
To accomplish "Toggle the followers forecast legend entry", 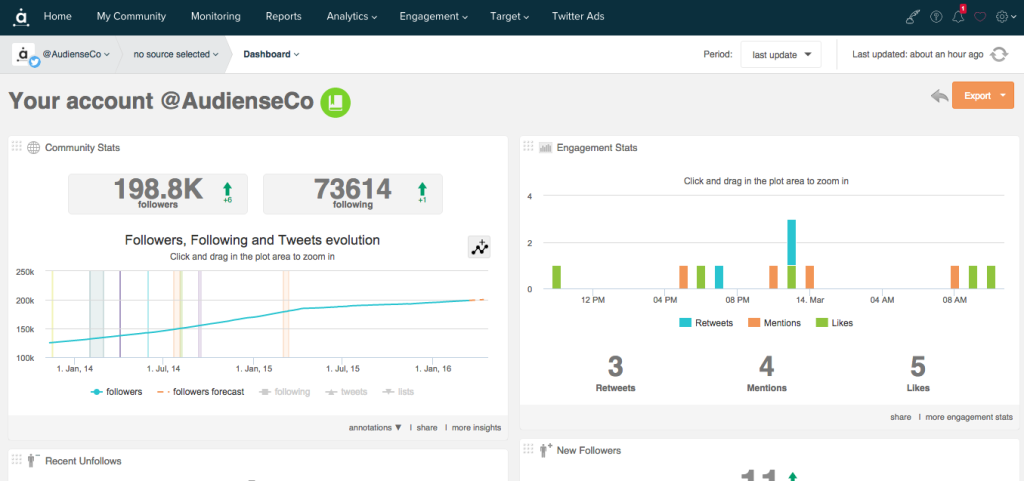I will coord(200,392).
